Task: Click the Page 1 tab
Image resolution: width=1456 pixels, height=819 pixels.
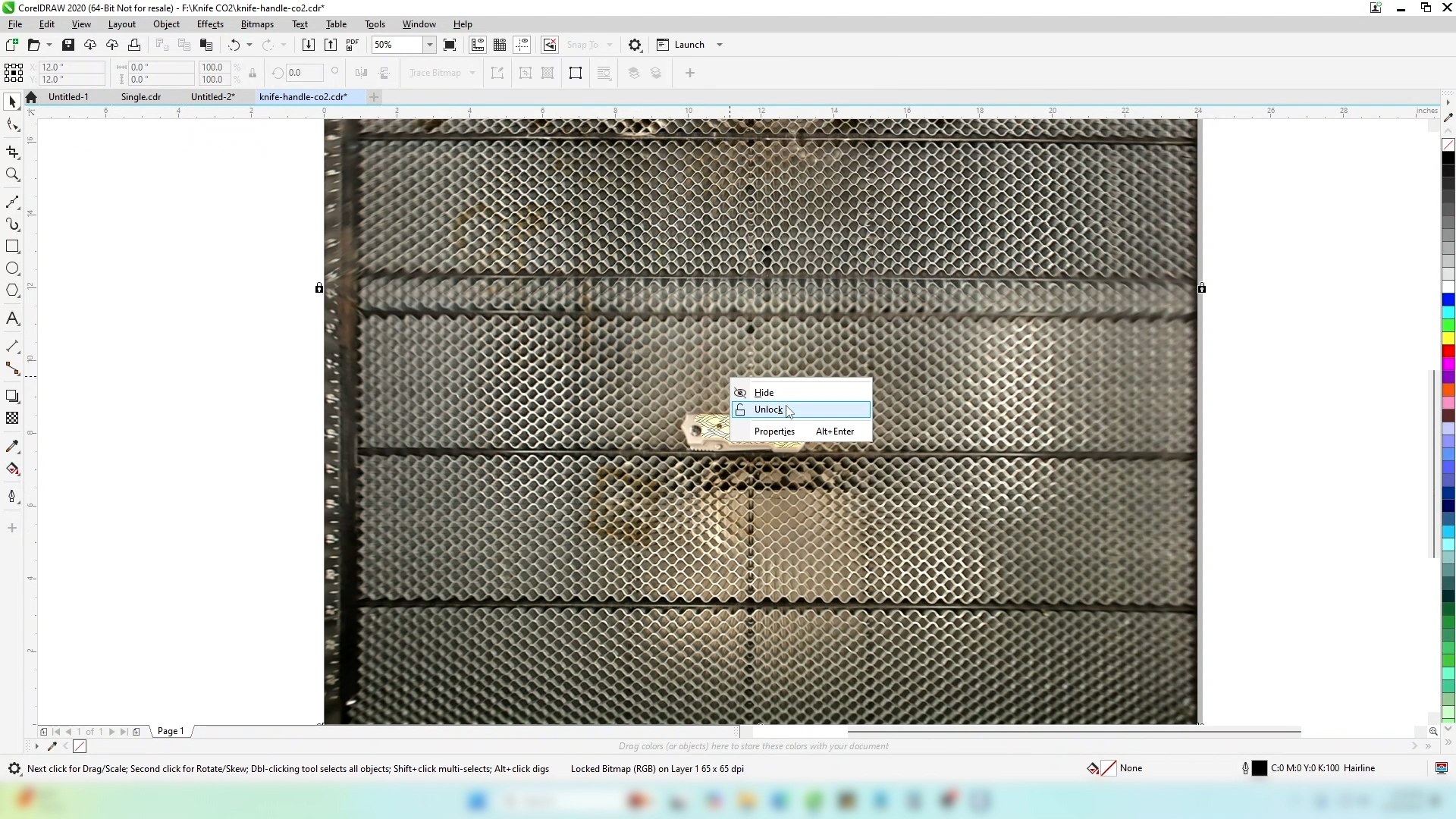Action: pyautogui.click(x=171, y=731)
